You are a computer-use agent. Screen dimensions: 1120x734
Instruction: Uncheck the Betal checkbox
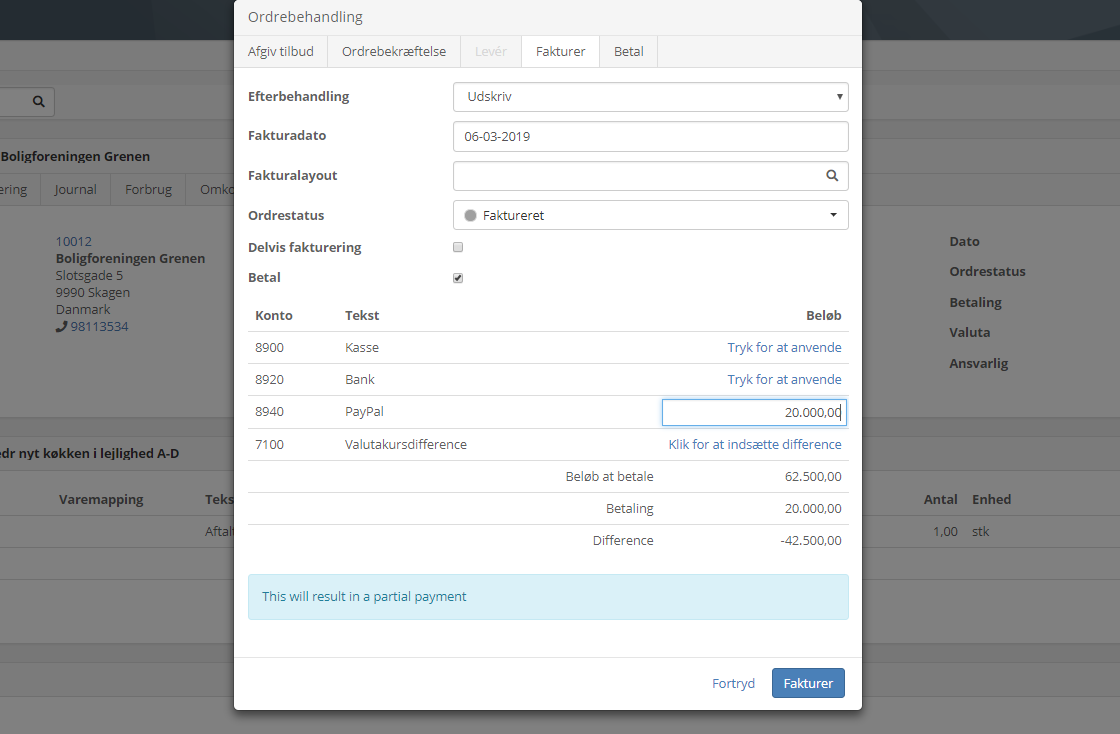(x=458, y=278)
